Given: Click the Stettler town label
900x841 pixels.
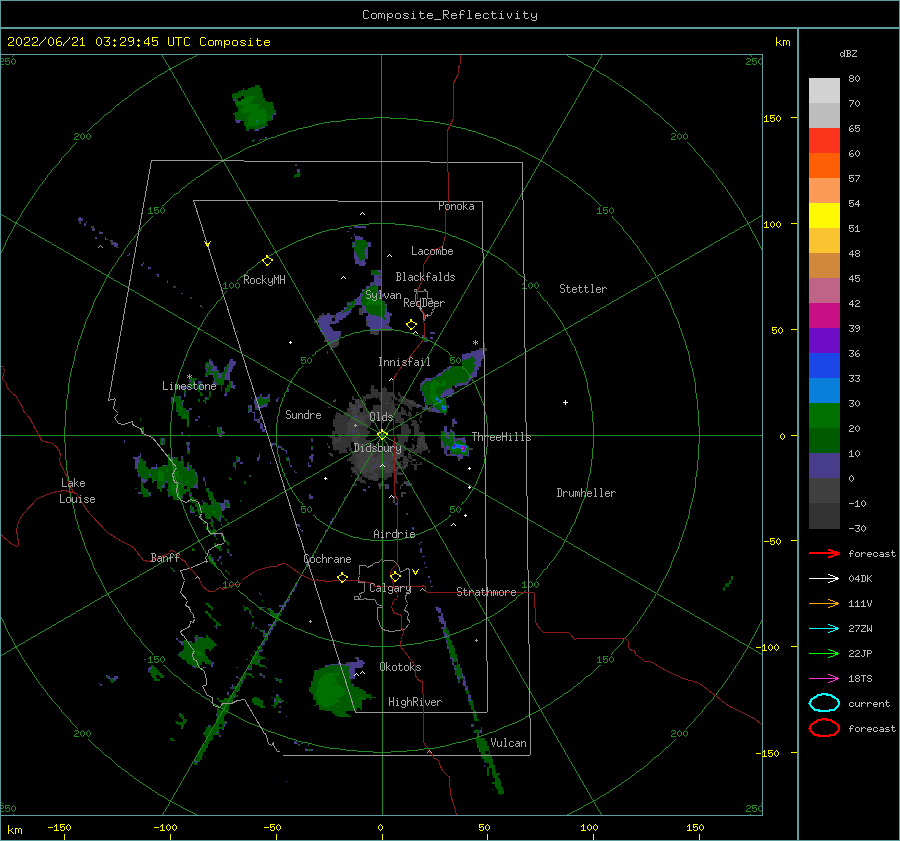Looking at the screenshot, I should 583,289.
